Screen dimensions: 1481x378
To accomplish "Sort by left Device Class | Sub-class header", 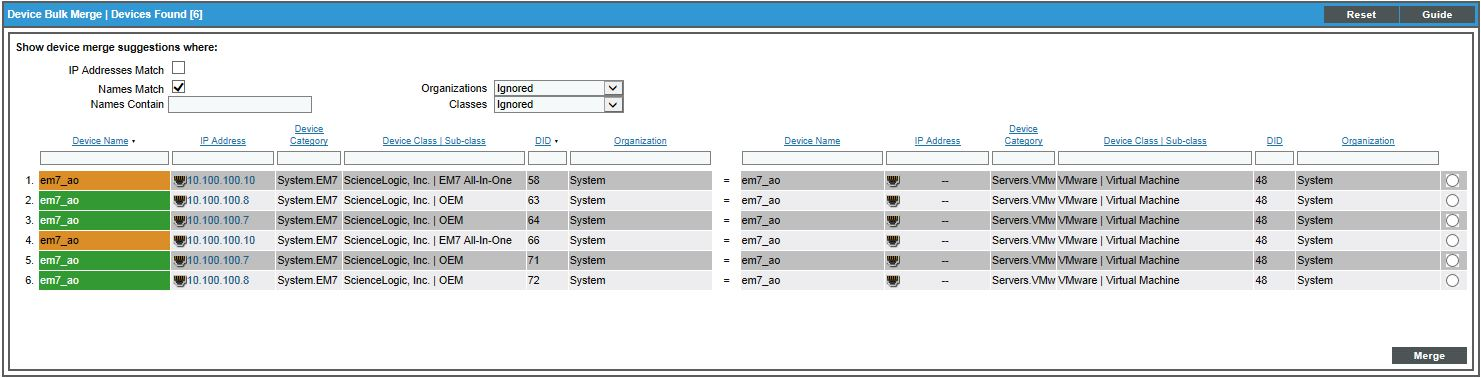I will [x=434, y=141].
